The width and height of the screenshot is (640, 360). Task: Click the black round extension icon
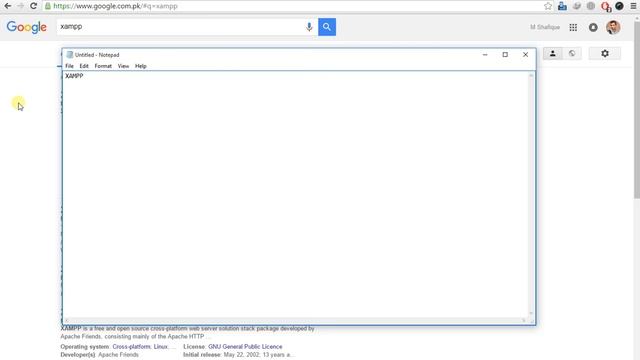click(619, 6)
